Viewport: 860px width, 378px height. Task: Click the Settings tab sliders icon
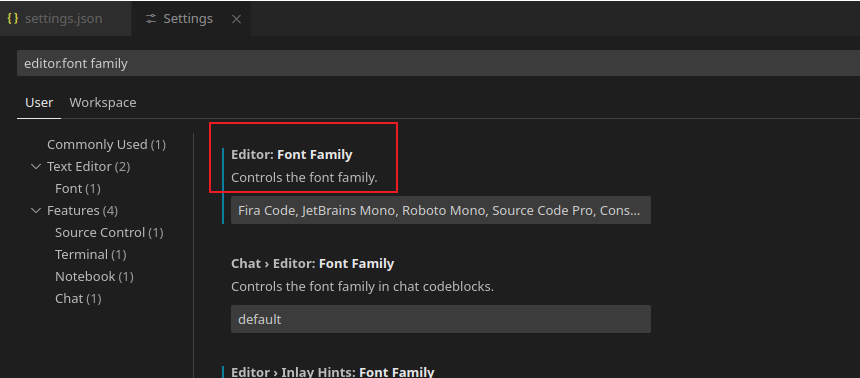(x=151, y=19)
